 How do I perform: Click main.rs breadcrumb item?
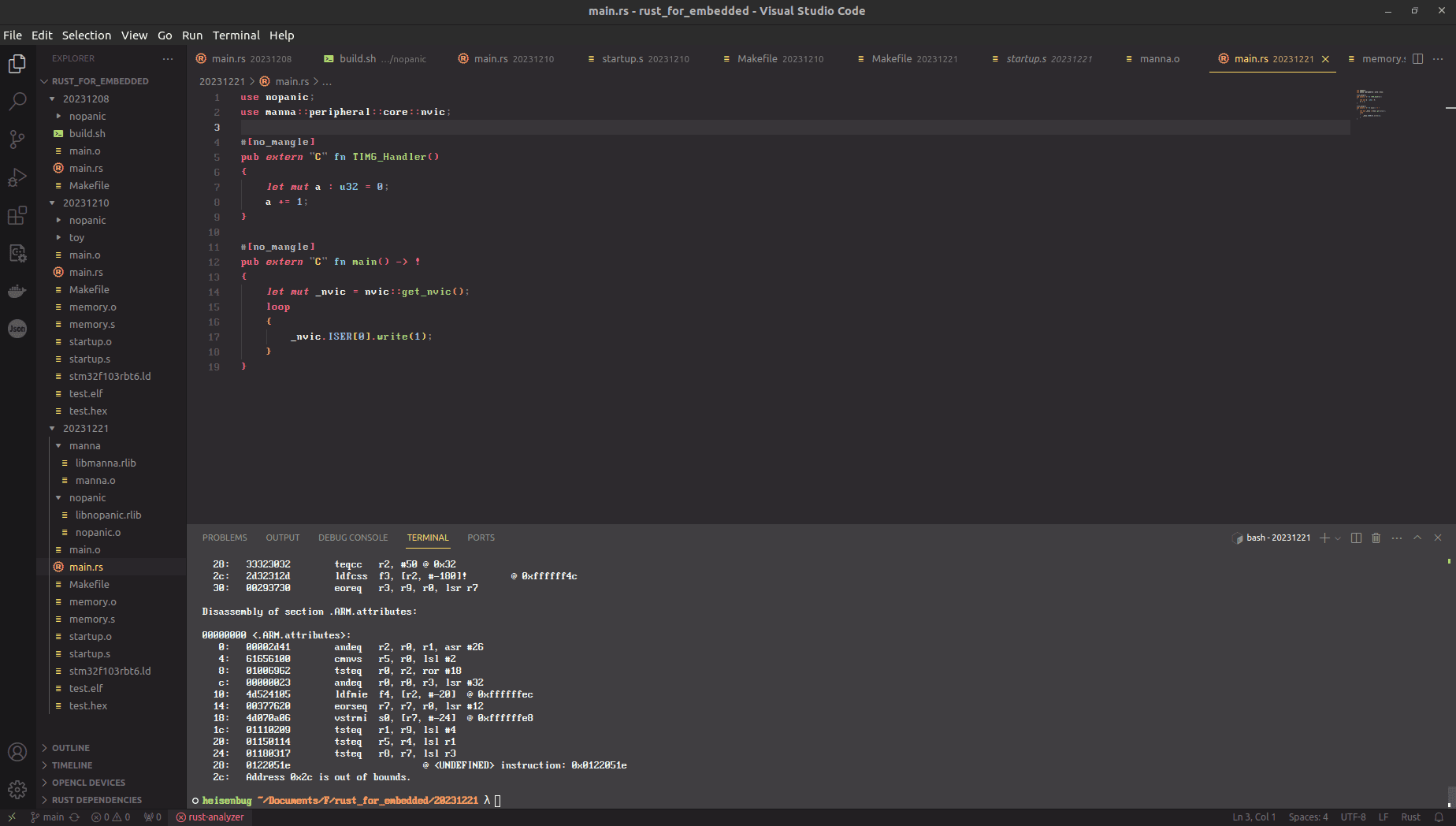click(x=292, y=81)
